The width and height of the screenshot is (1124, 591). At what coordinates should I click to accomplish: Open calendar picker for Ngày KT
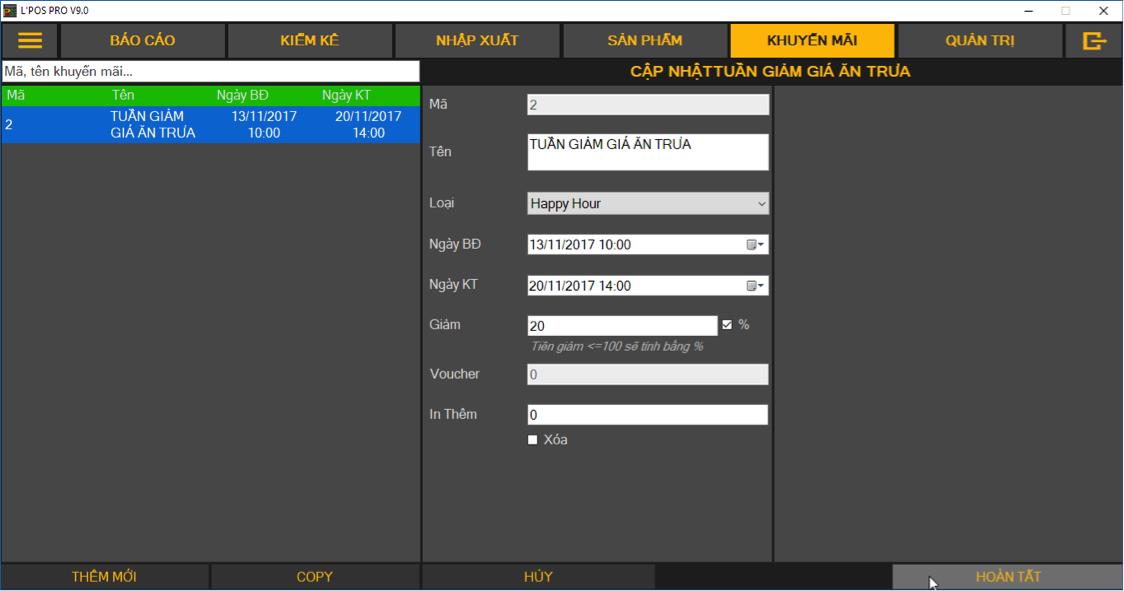pos(755,286)
